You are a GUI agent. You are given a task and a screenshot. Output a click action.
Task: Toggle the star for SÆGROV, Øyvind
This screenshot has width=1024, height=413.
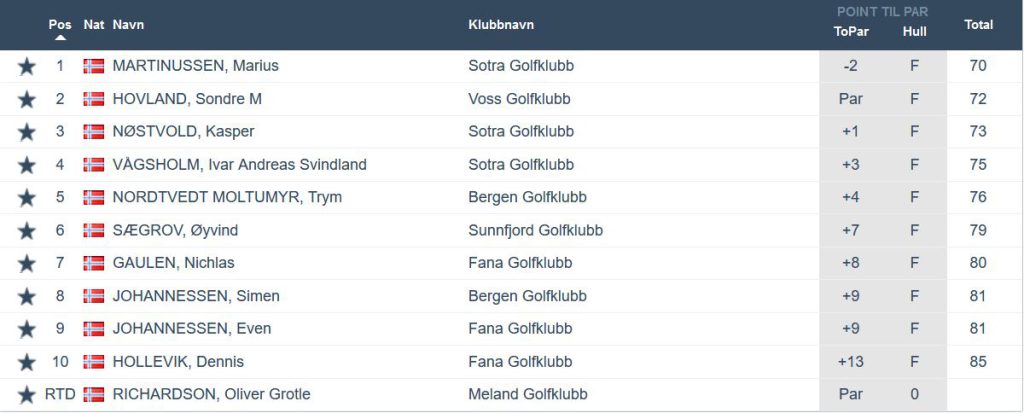point(27,231)
